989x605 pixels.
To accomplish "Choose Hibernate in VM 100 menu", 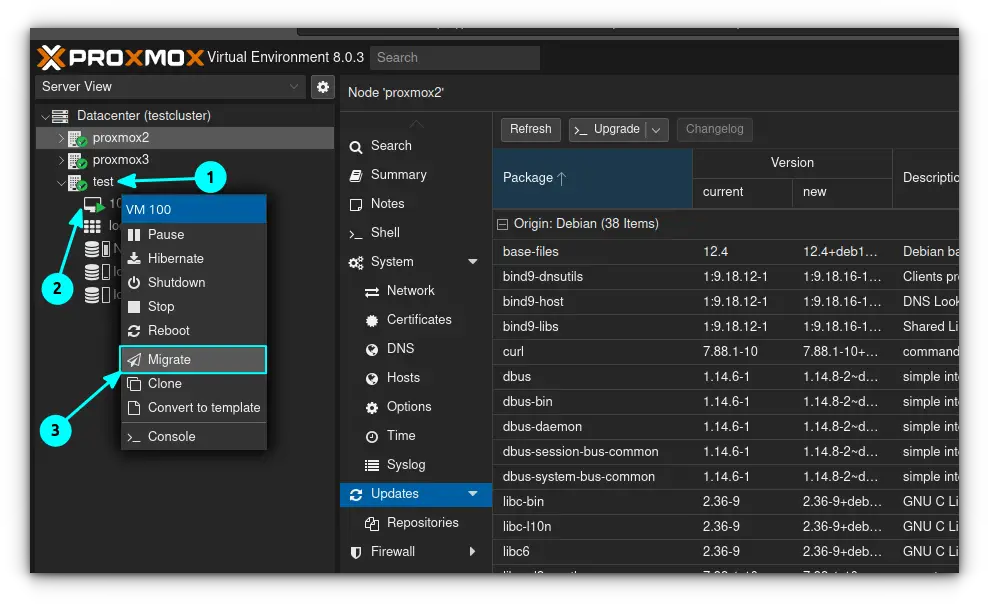I will pos(193,259).
